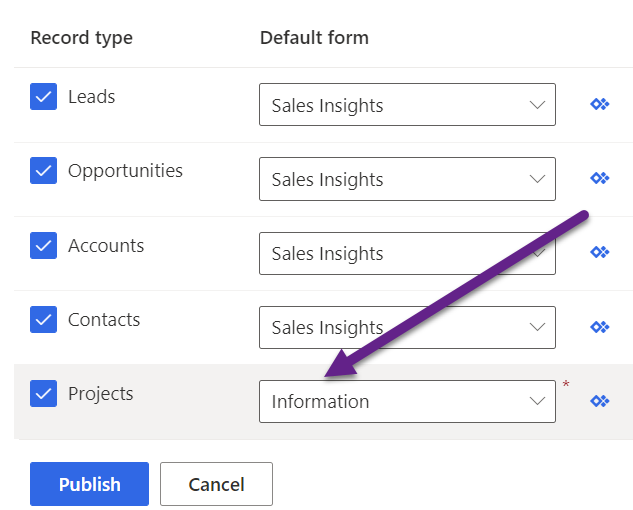Expand the Opportunities default form dropdown
Screen dimensions: 633x510
(407, 179)
